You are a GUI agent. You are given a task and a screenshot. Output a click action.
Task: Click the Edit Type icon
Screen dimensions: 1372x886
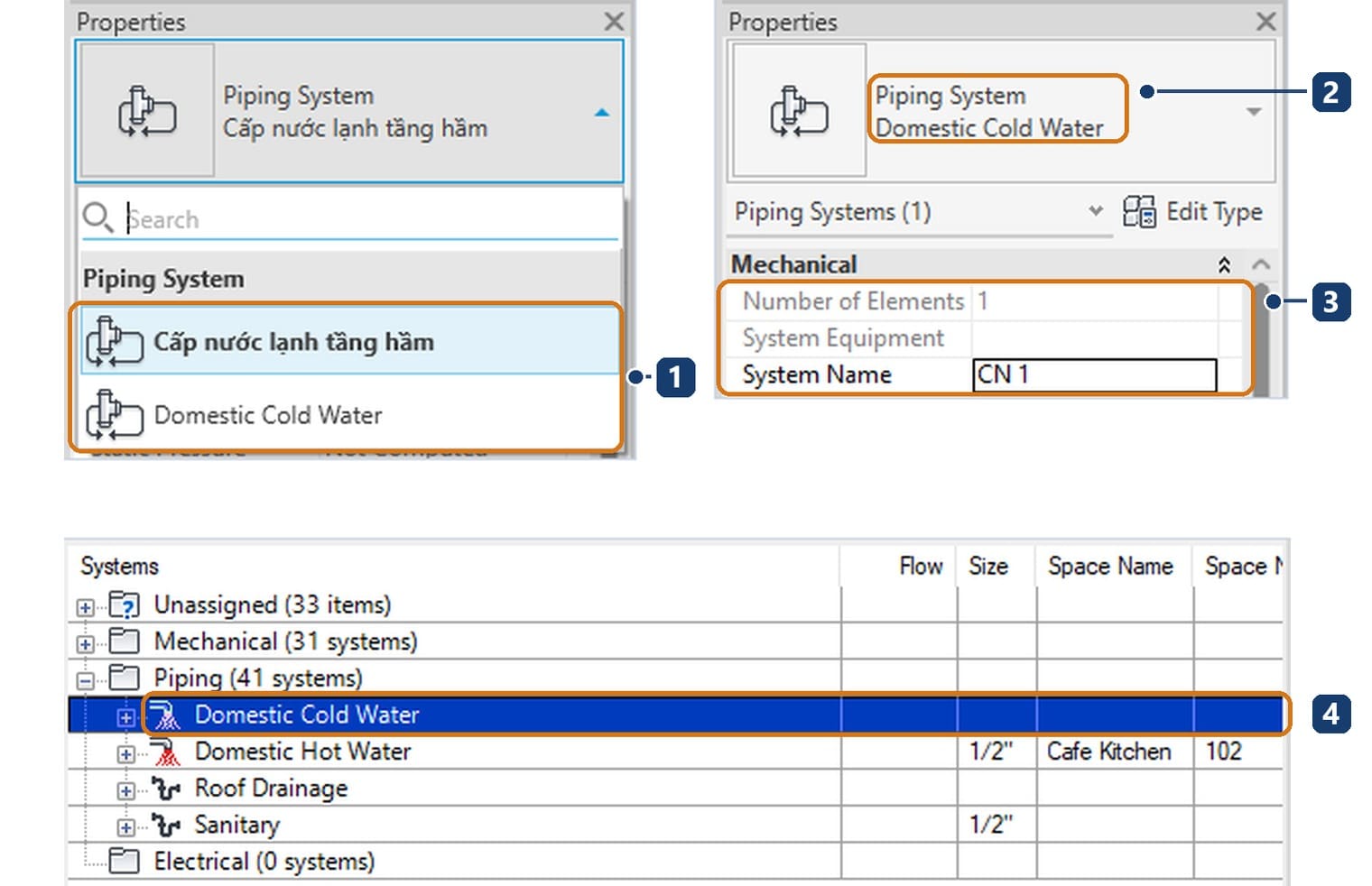click(1139, 212)
